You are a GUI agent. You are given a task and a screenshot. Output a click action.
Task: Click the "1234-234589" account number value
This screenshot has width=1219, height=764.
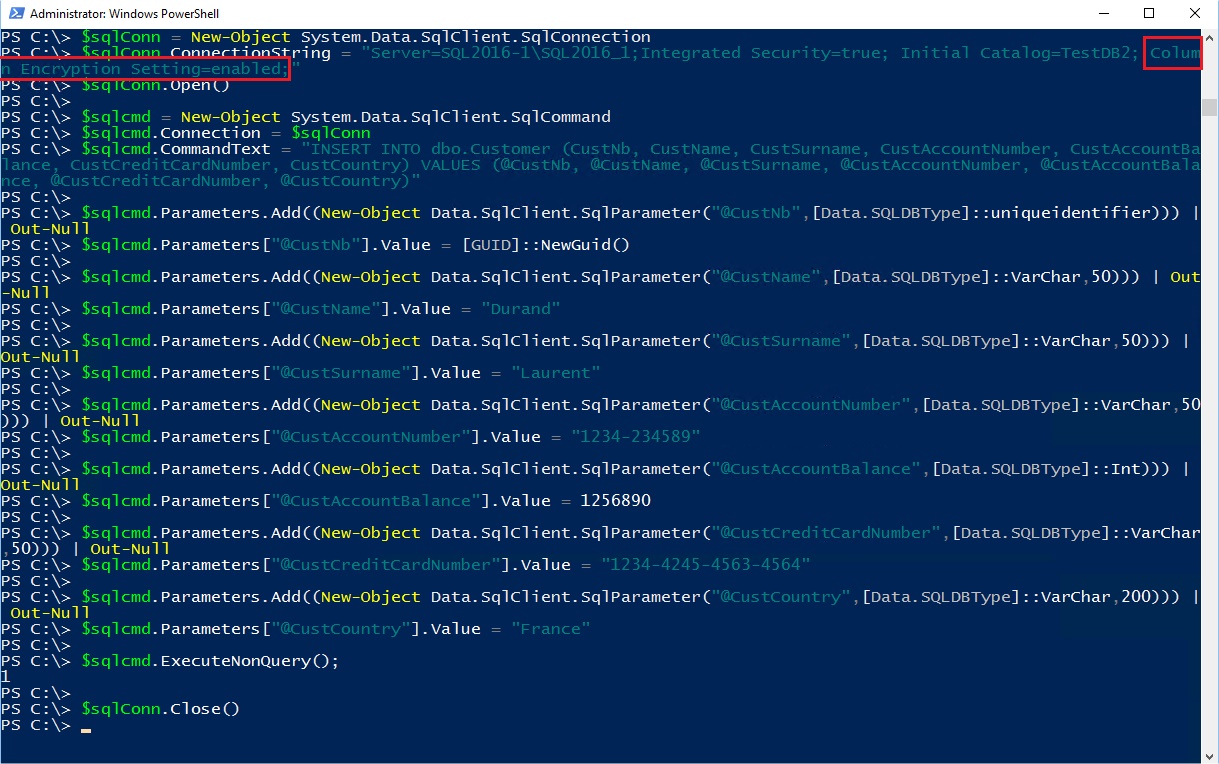[636, 437]
